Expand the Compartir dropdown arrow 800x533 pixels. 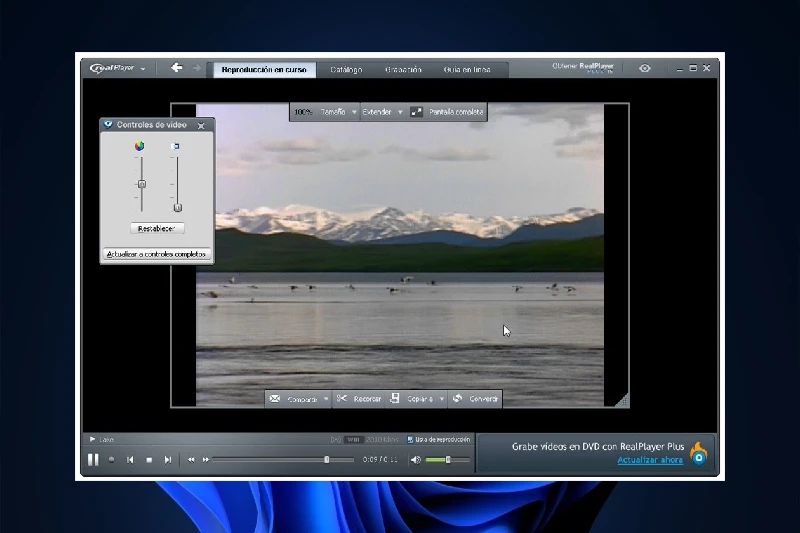(326, 399)
